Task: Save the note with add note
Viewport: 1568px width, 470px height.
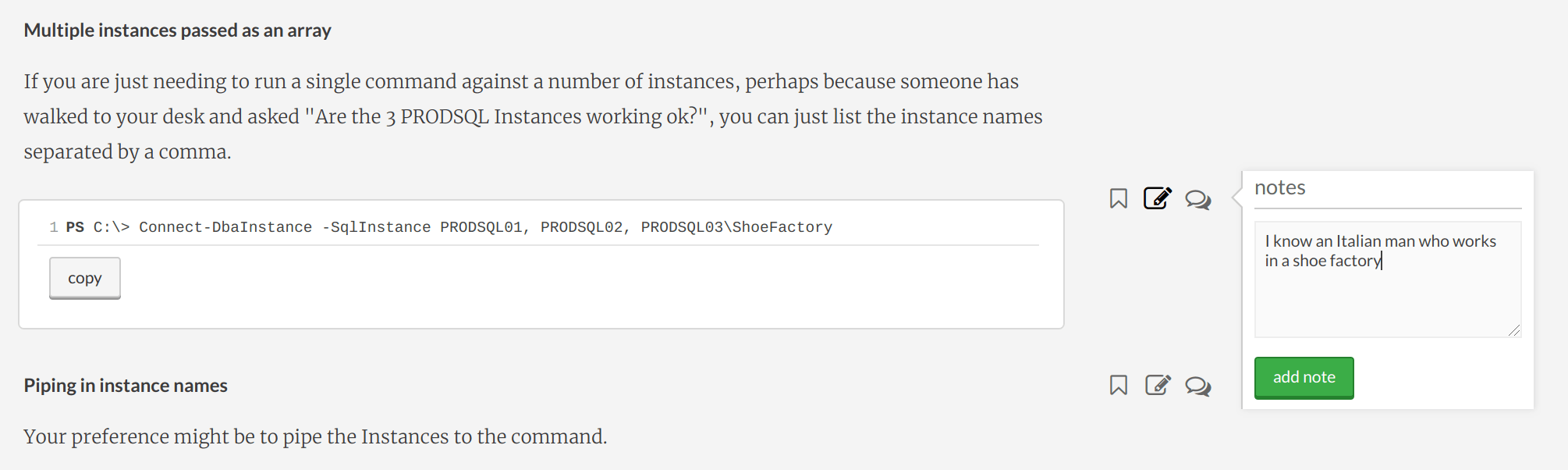Action: (1304, 377)
